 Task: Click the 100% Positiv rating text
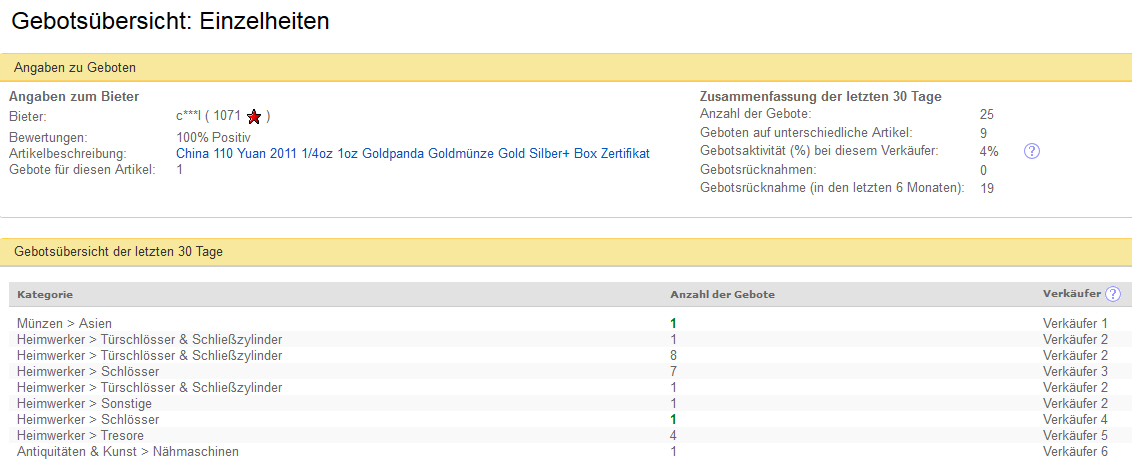click(x=213, y=137)
